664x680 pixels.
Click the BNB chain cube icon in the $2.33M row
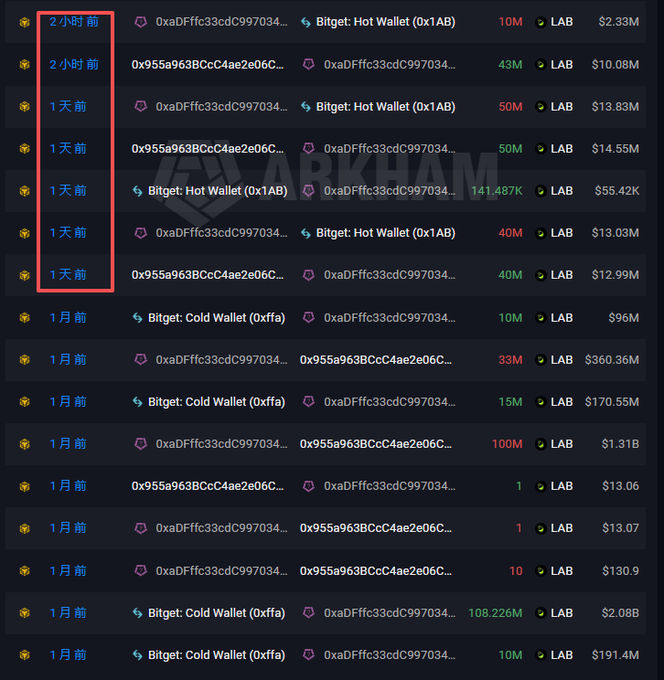[25, 22]
